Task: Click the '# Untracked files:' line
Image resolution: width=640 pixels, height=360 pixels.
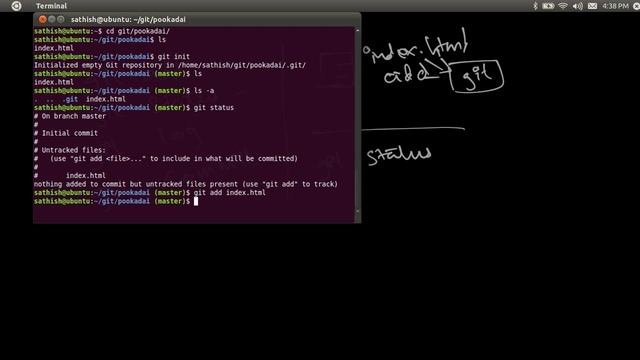Action: pyautogui.click(x=70, y=150)
